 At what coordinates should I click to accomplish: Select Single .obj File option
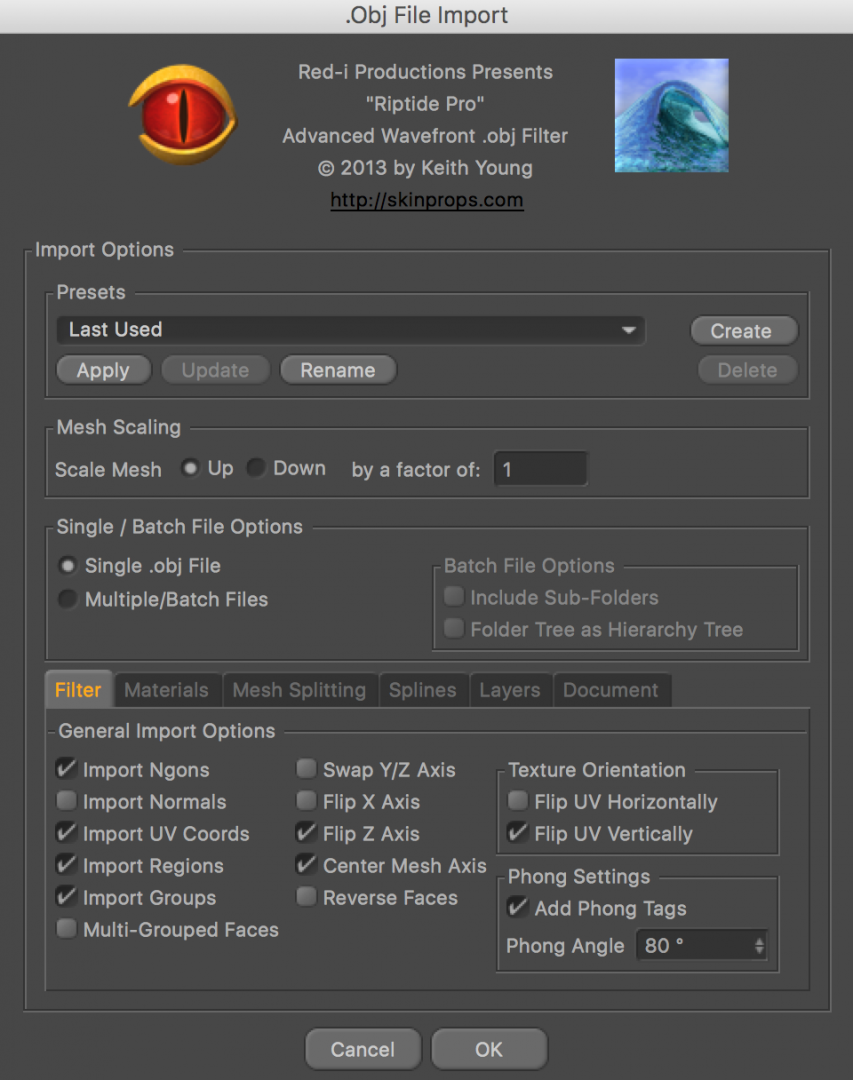tap(68, 565)
